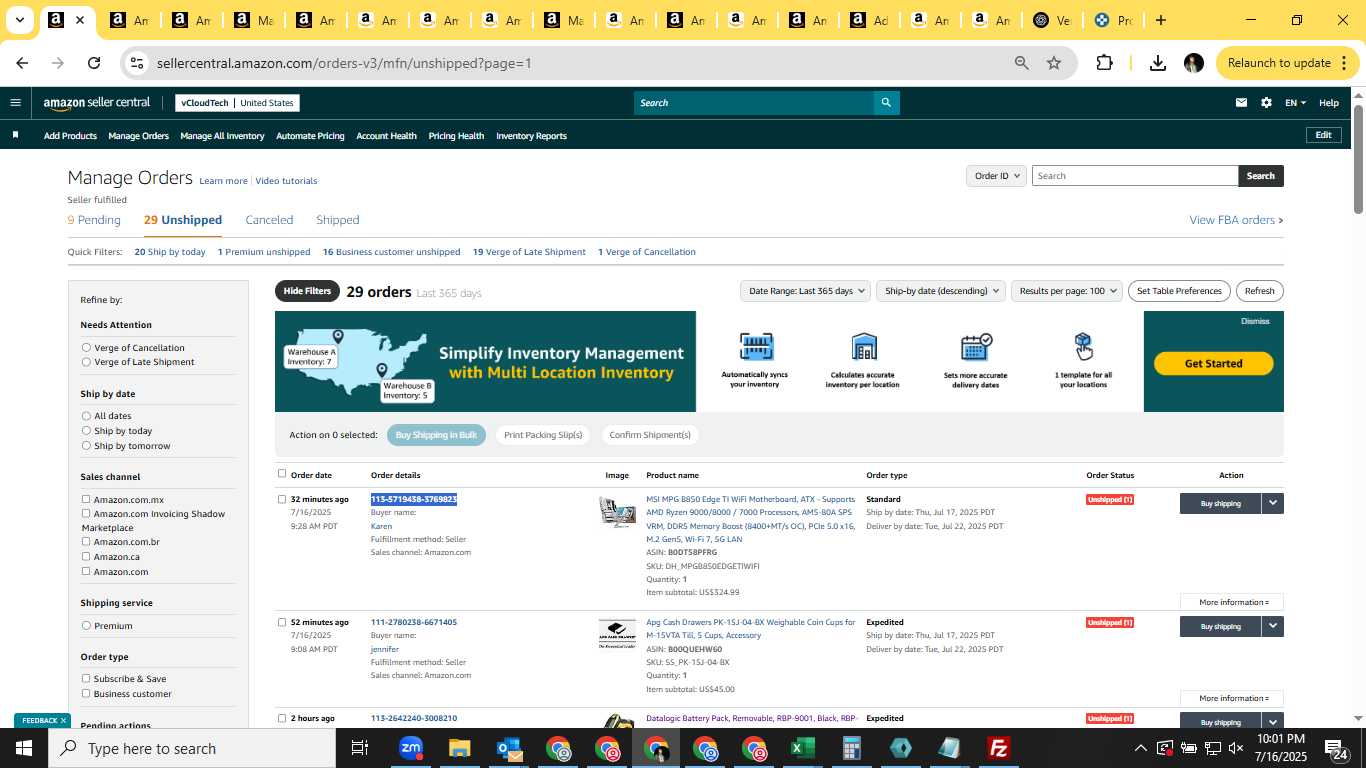Screen dimensions: 1366x768
Task: Open the Order ID search type dropdown
Action: (x=996, y=176)
